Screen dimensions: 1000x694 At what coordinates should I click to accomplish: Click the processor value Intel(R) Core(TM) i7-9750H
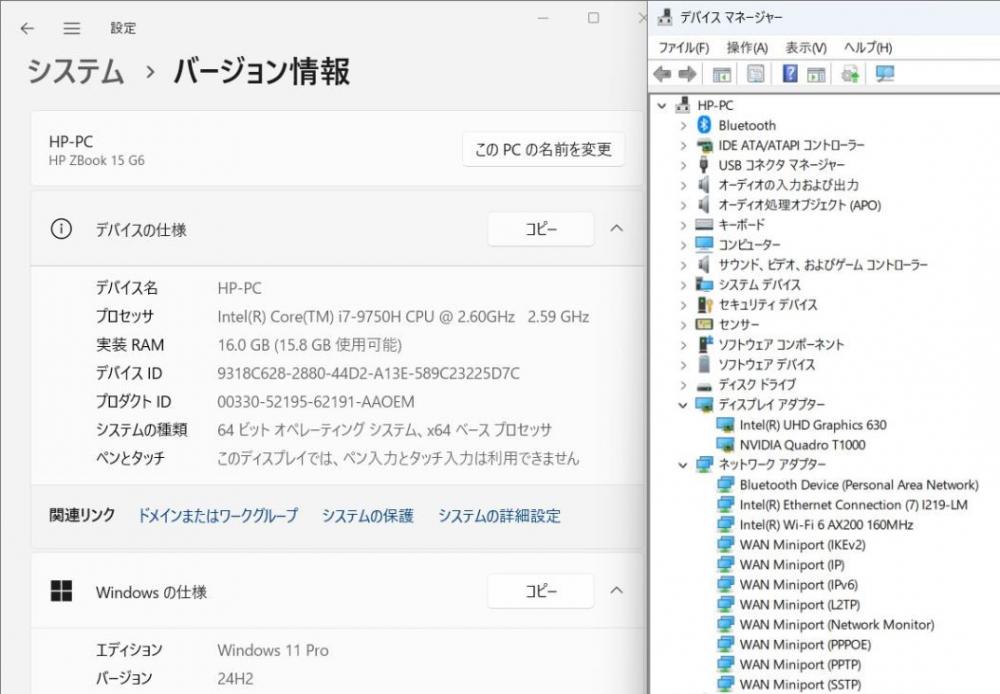pyautogui.click(x=403, y=316)
